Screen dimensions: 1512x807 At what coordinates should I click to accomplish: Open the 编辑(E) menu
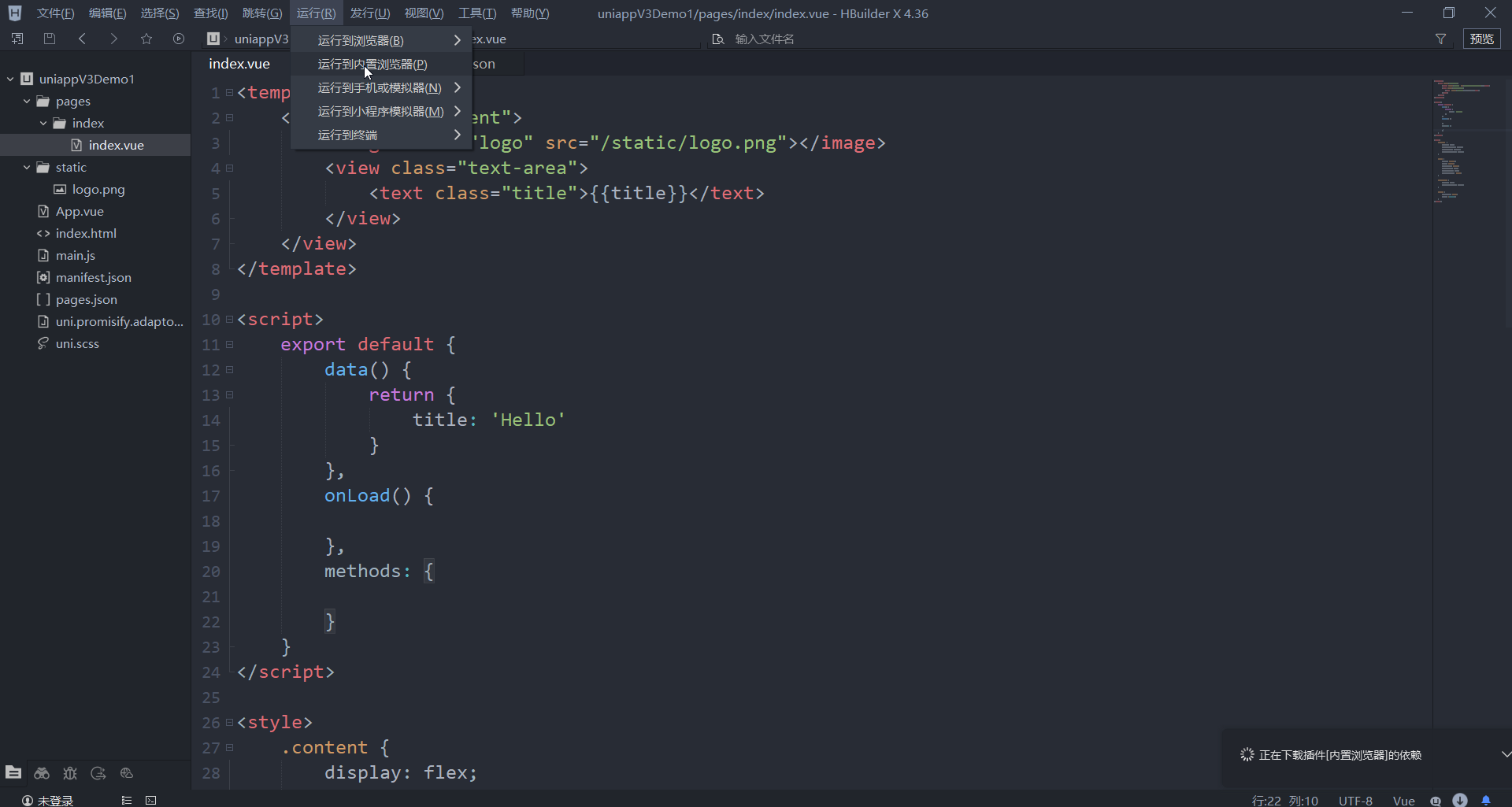coord(107,13)
